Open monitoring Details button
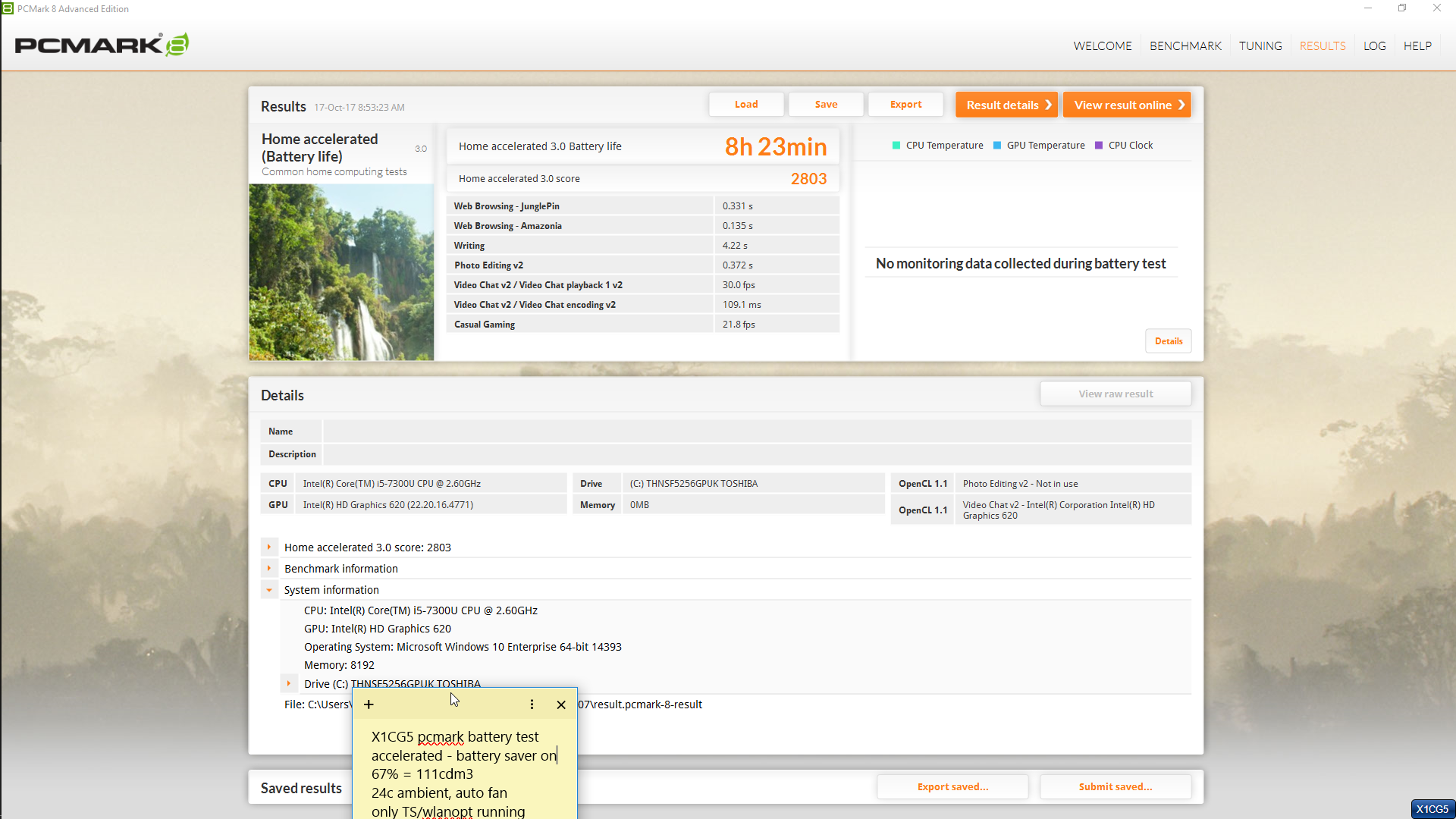Screen dimensions: 1456x819 [1169, 341]
